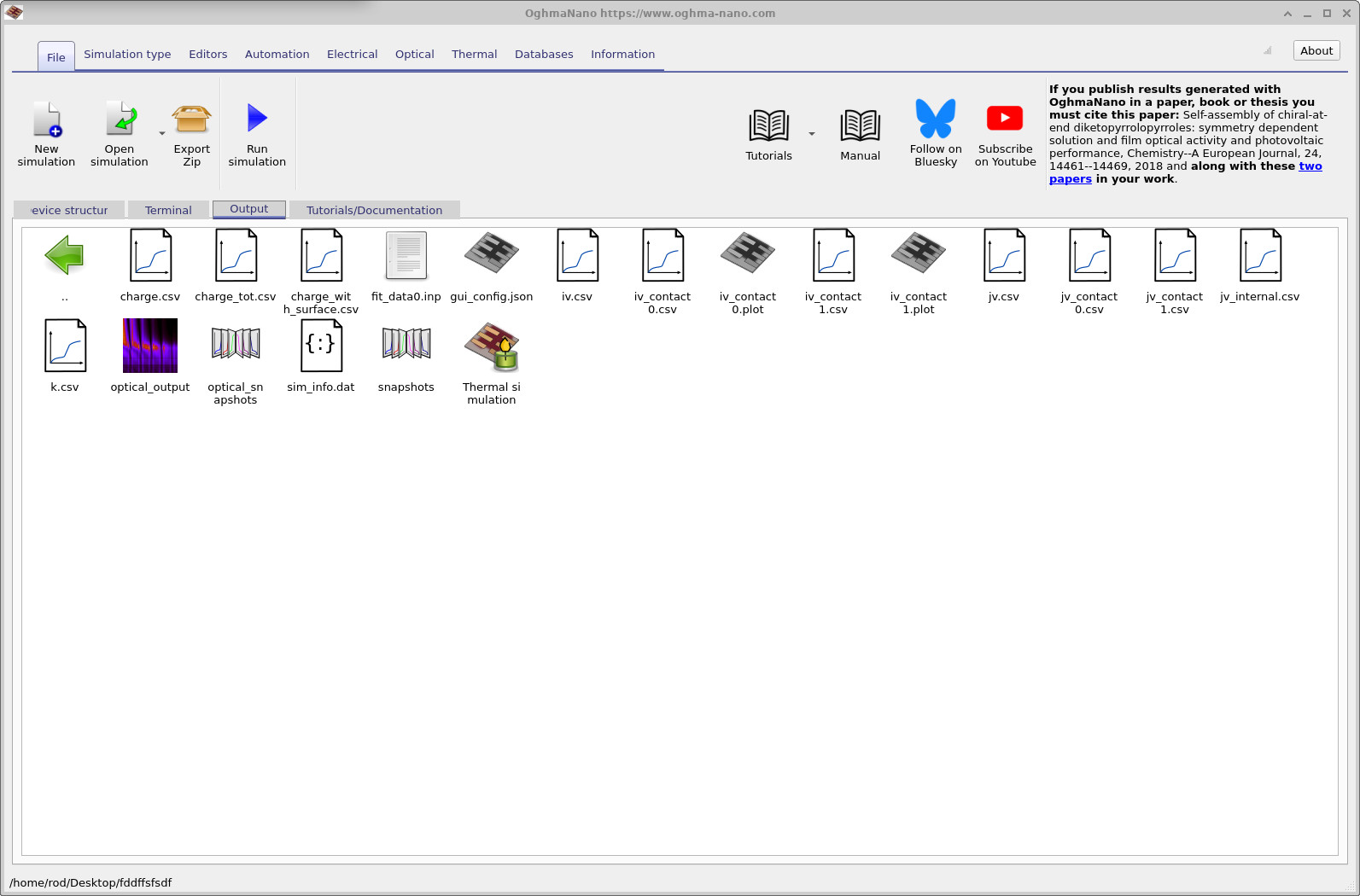Select the Thermal simulation icon
The width and height of the screenshot is (1360, 896).
(x=492, y=346)
